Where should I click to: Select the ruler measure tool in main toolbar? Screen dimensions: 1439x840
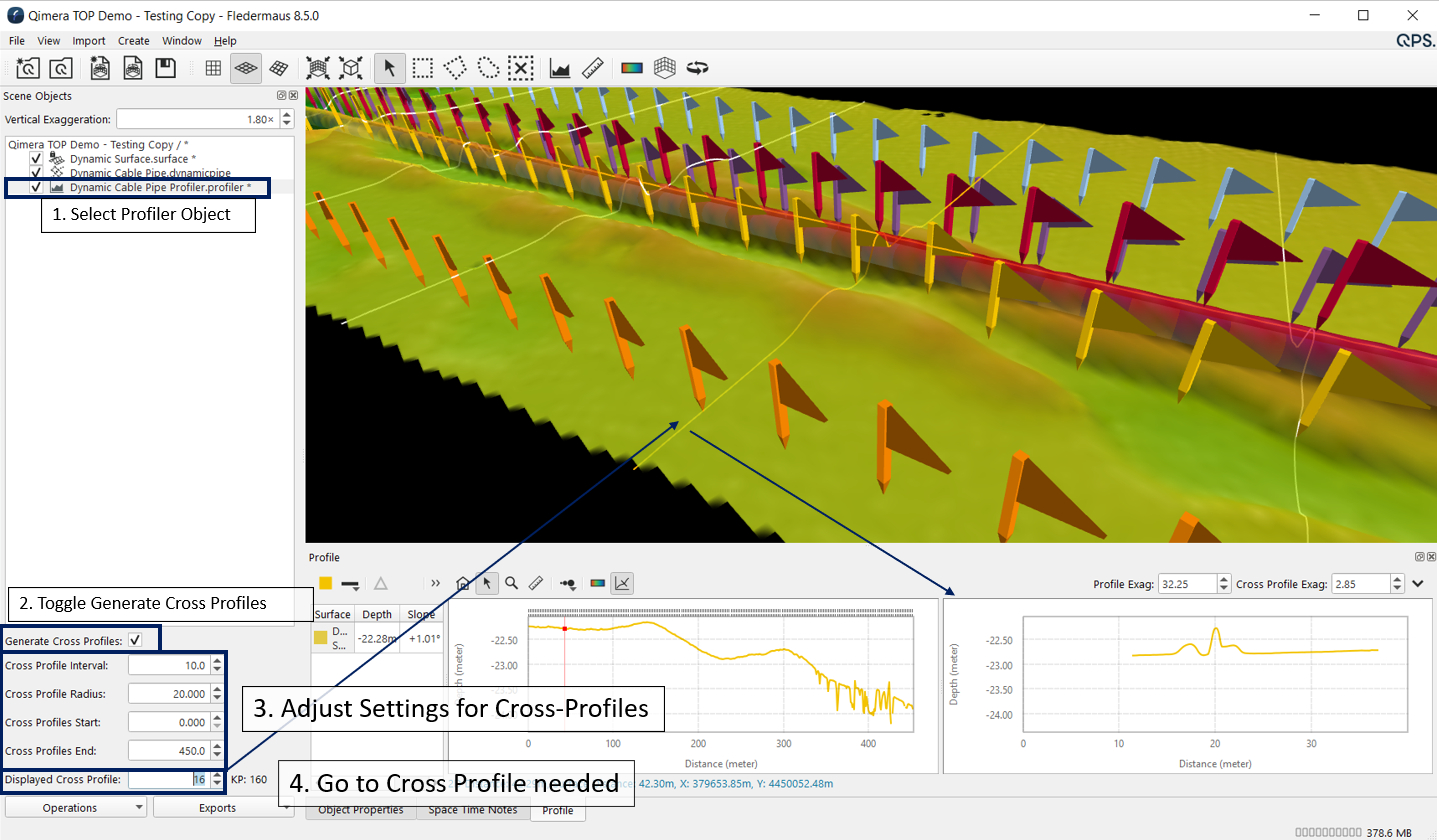(592, 68)
